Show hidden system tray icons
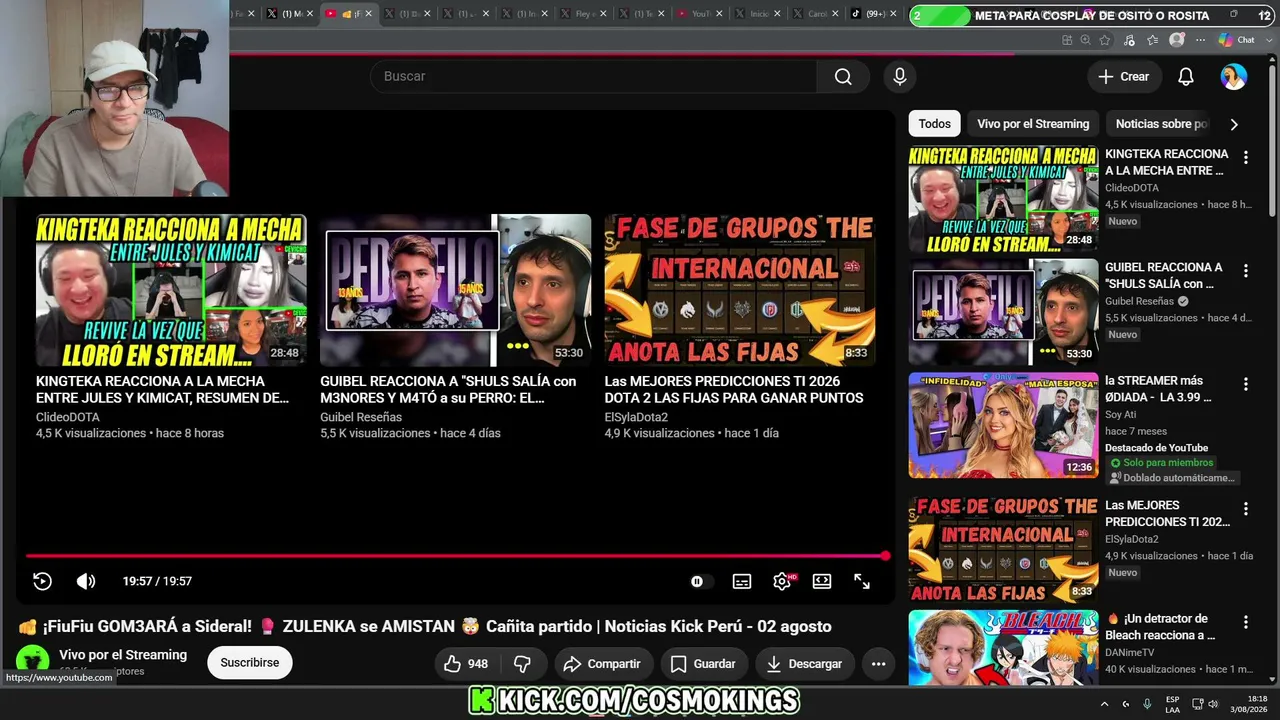1280x720 pixels. (1104, 704)
